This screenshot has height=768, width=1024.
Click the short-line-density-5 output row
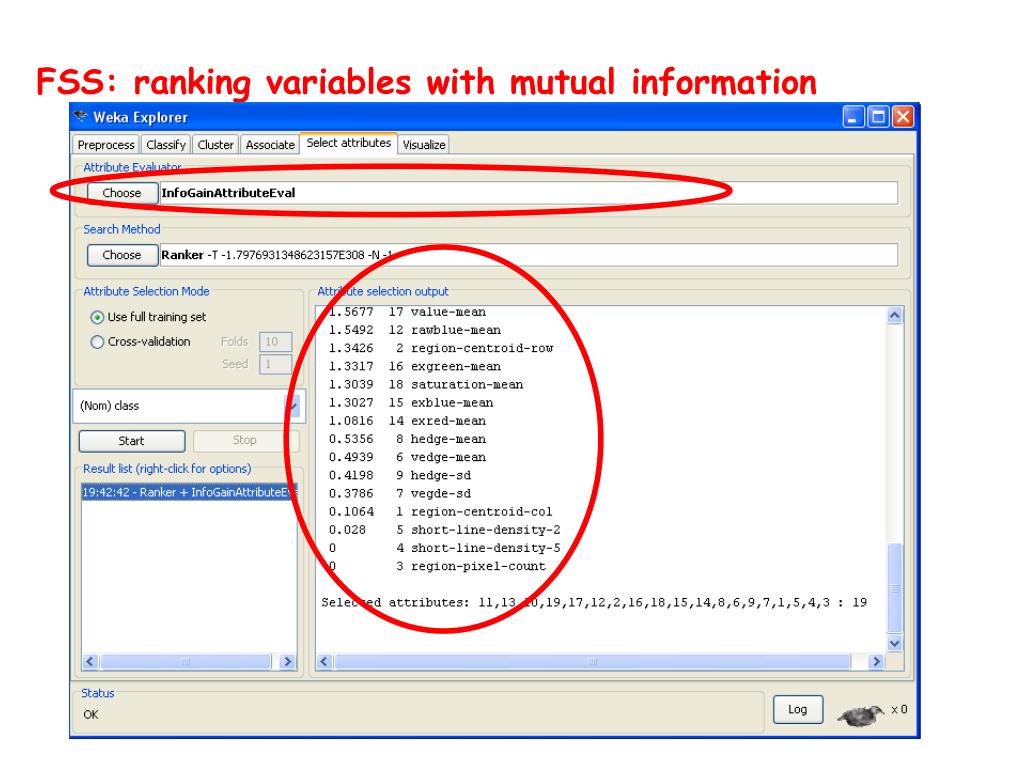tap(445, 549)
